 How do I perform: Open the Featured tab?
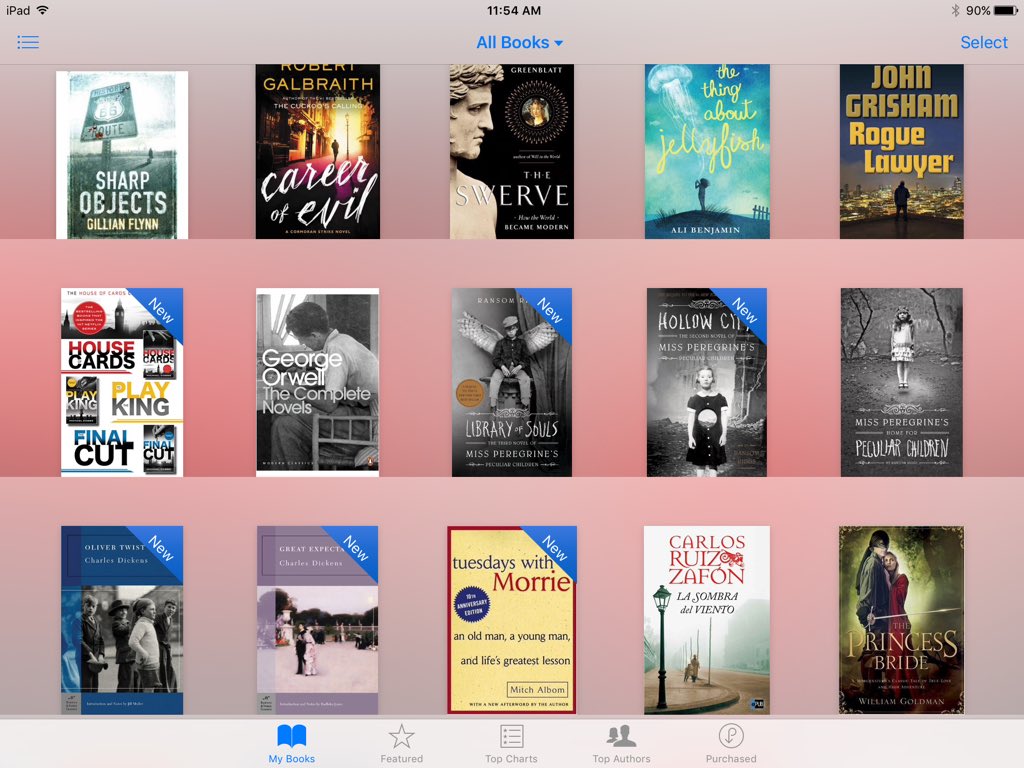[402, 743]
